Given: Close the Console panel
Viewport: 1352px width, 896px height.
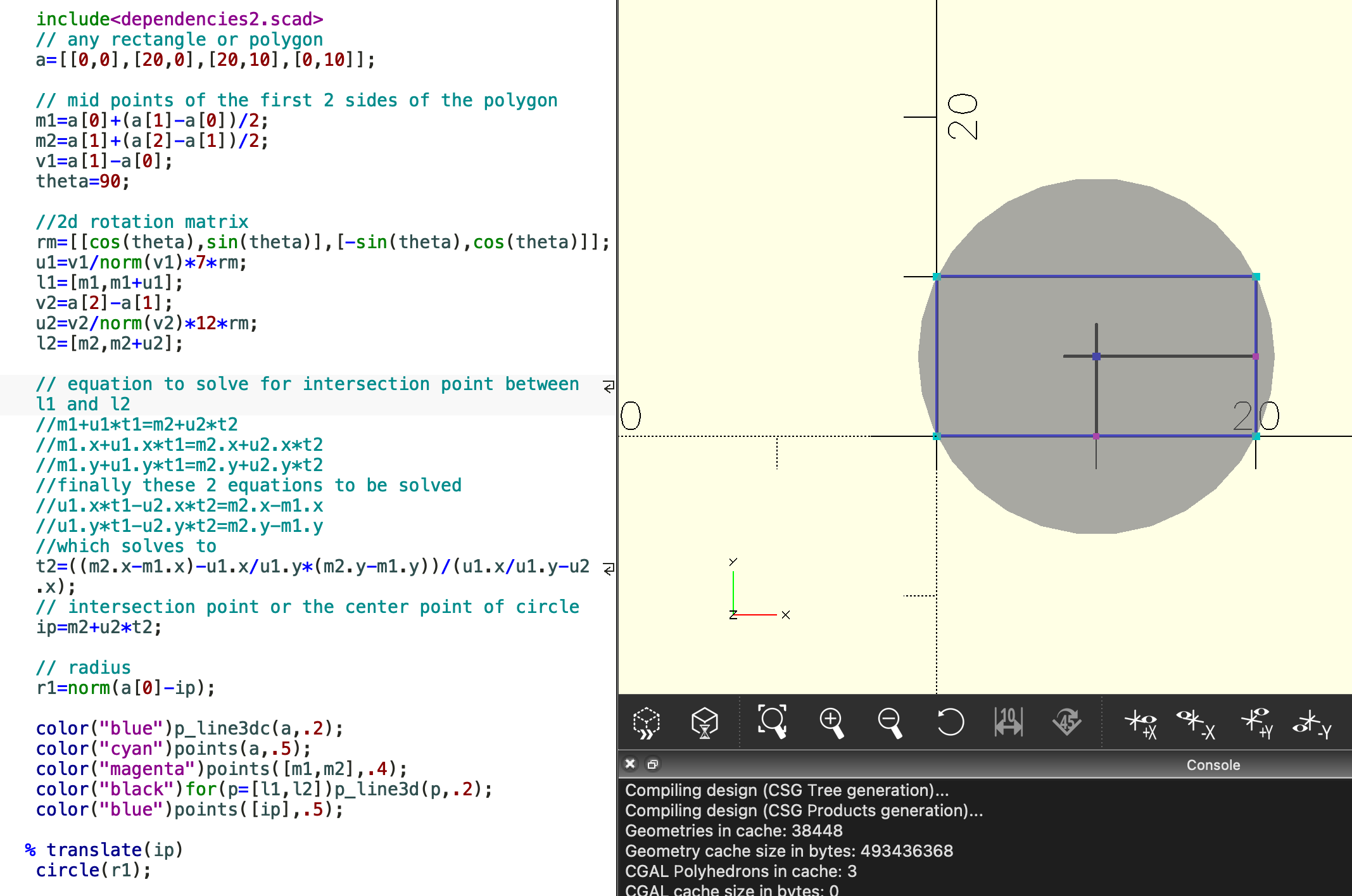Looking at the screenshot, I should pos(630,764).
